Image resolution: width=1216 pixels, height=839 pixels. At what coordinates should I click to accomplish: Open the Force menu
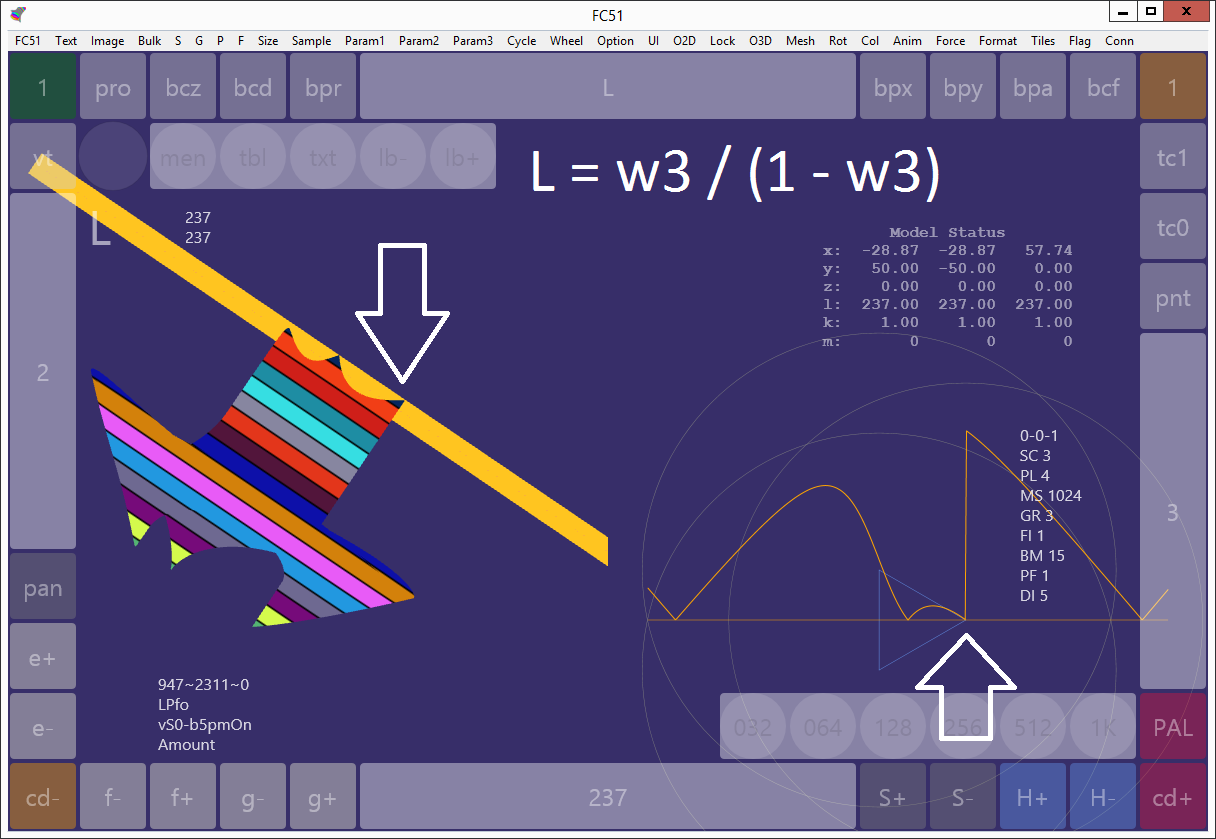coord(951,41)
